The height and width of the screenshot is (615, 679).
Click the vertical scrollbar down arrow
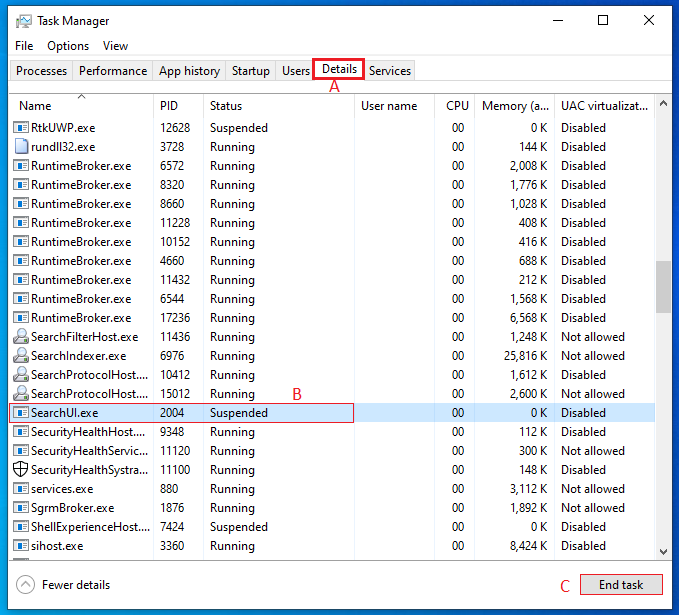(663, 550)
